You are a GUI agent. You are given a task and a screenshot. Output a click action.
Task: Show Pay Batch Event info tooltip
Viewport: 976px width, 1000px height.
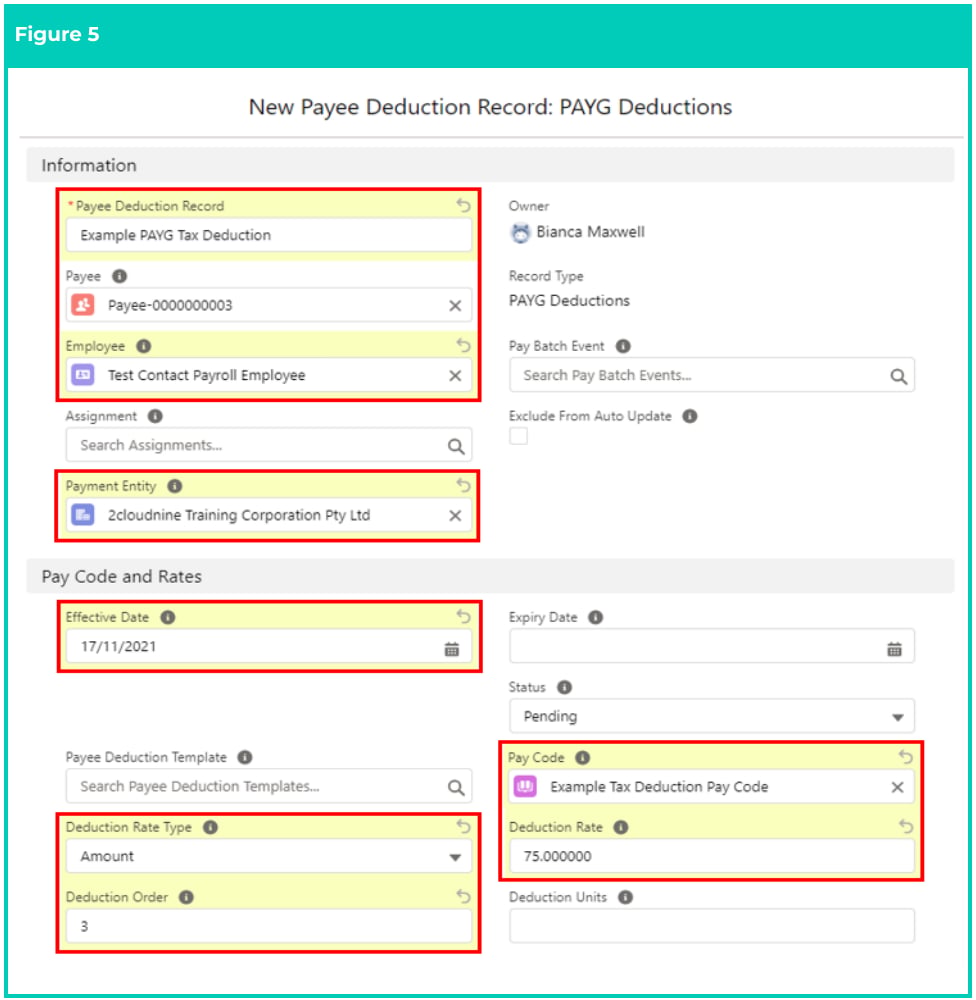(623, 346)
